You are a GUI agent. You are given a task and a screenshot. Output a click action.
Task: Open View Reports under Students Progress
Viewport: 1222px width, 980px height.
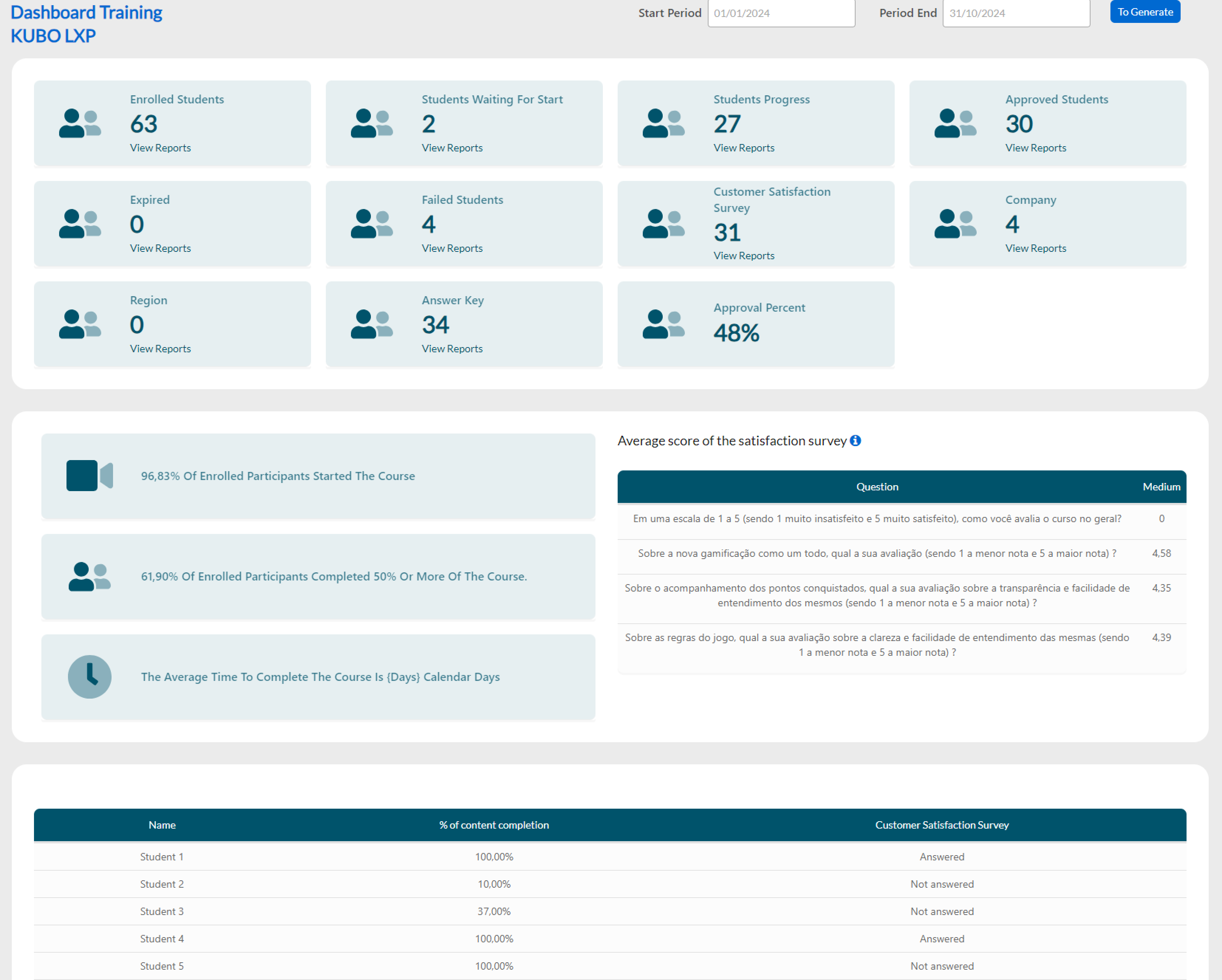tap(744, 148)
